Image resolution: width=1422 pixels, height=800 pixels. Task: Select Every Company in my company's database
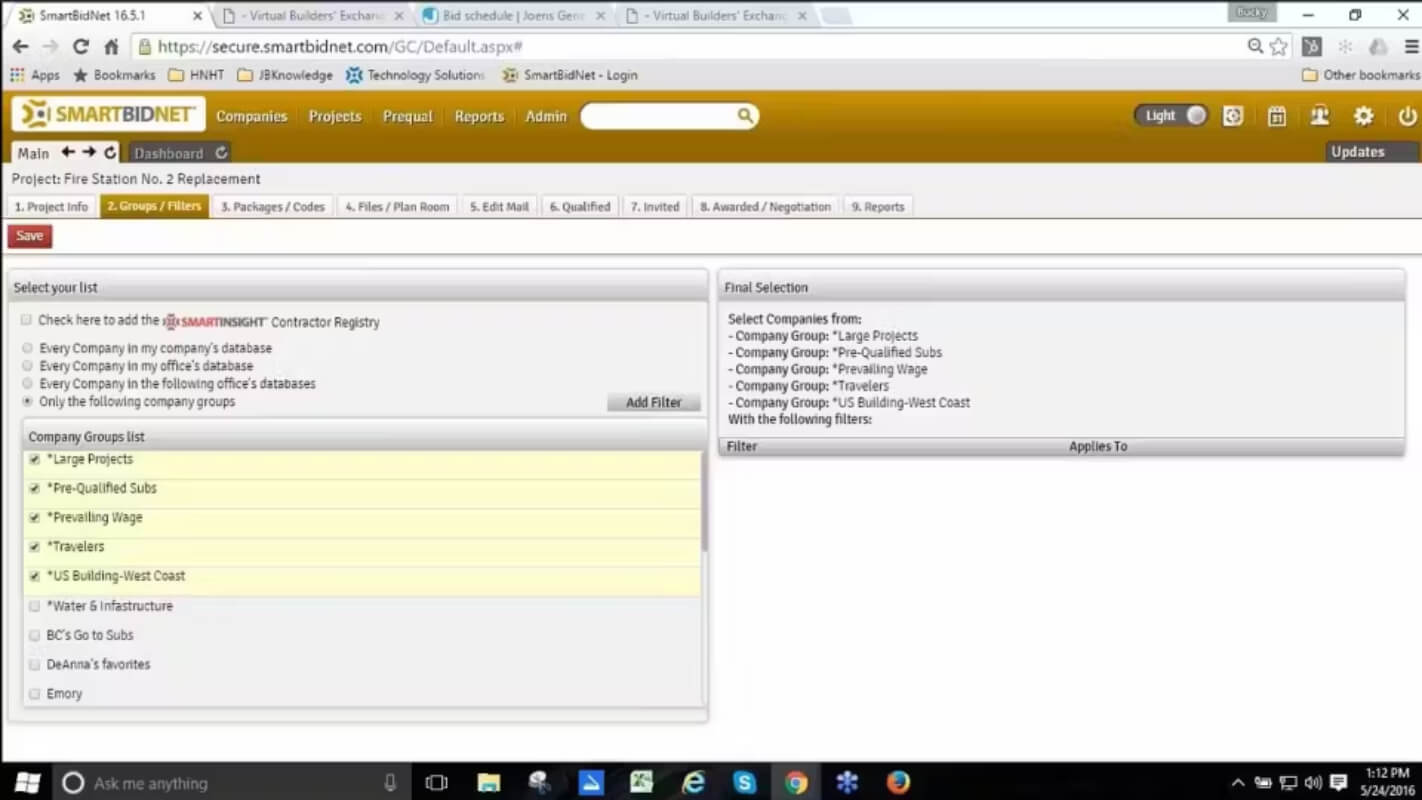pos(27,348)
